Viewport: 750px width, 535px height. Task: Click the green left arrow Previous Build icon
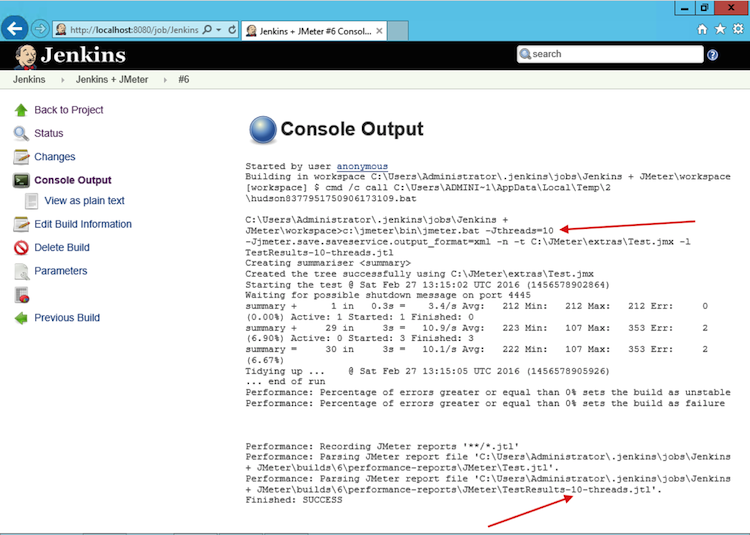[x=21, y=318]
